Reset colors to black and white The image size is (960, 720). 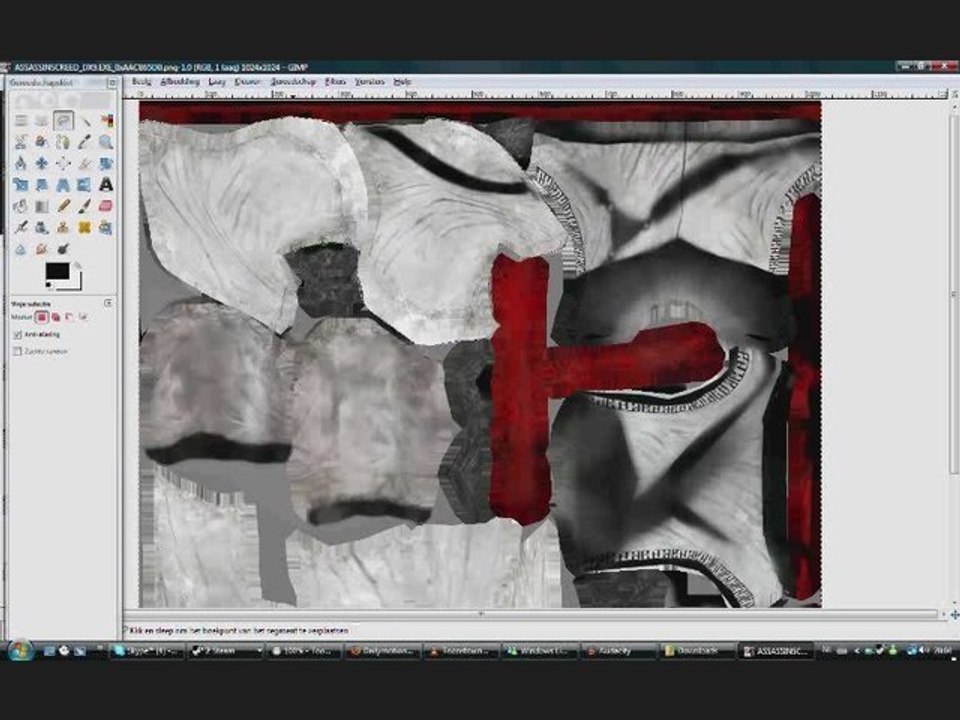point(48,285)
